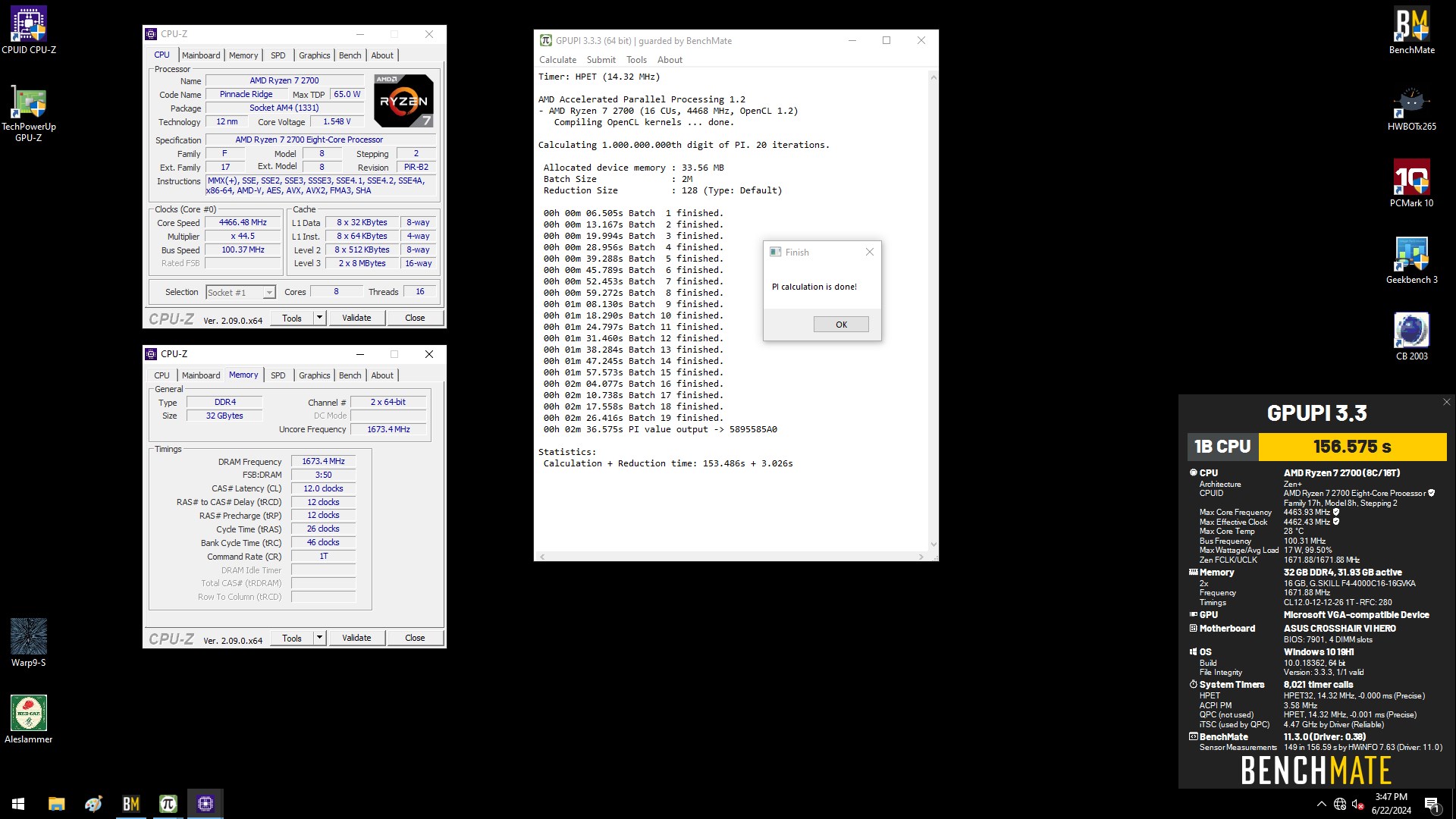The width and height of the screenshot is (1456, 819).
Task: Click the 156.575 s score in BenchMate overlay
Action: point(1352,447)
